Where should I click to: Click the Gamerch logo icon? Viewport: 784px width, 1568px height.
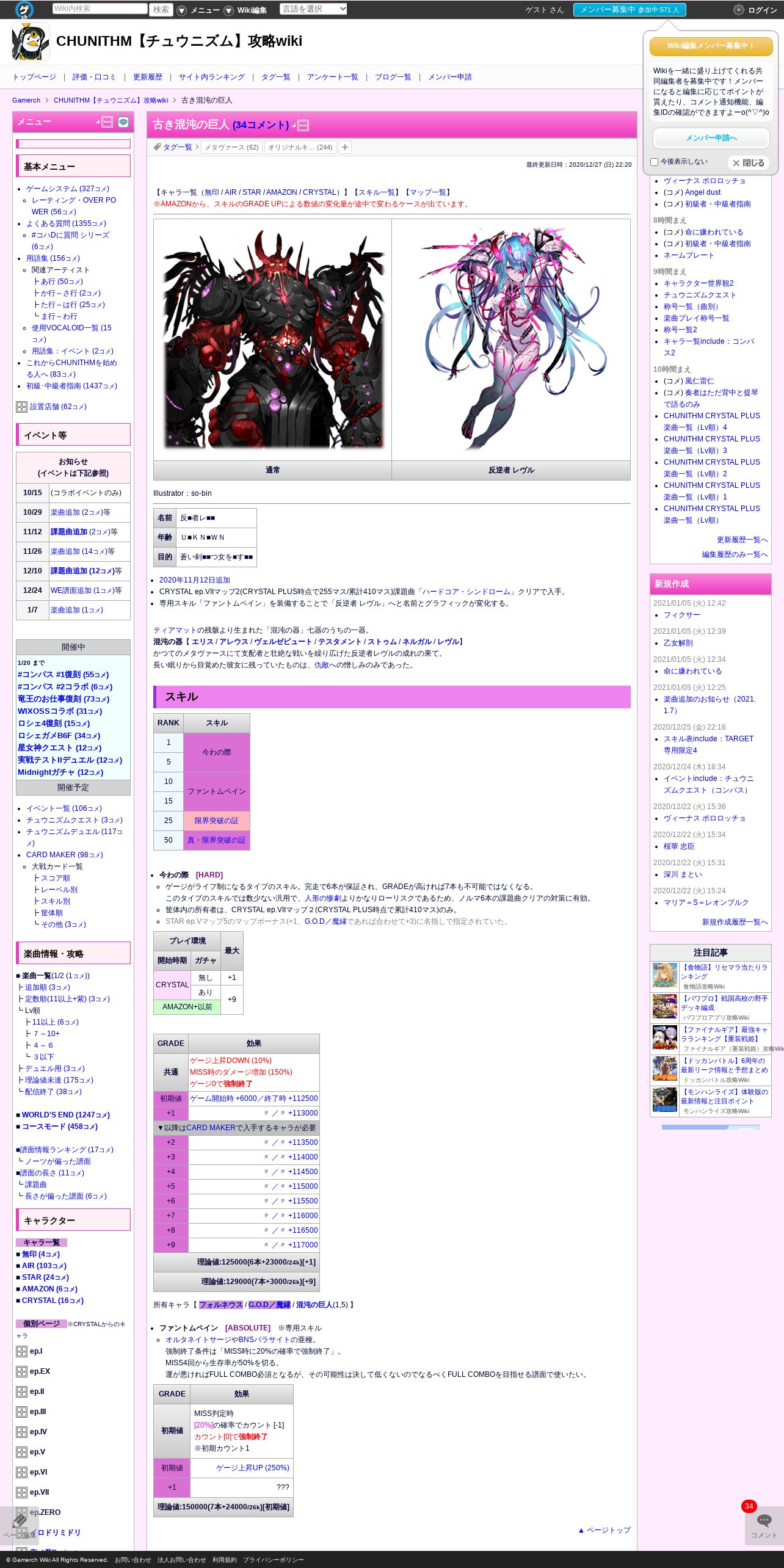24,9
